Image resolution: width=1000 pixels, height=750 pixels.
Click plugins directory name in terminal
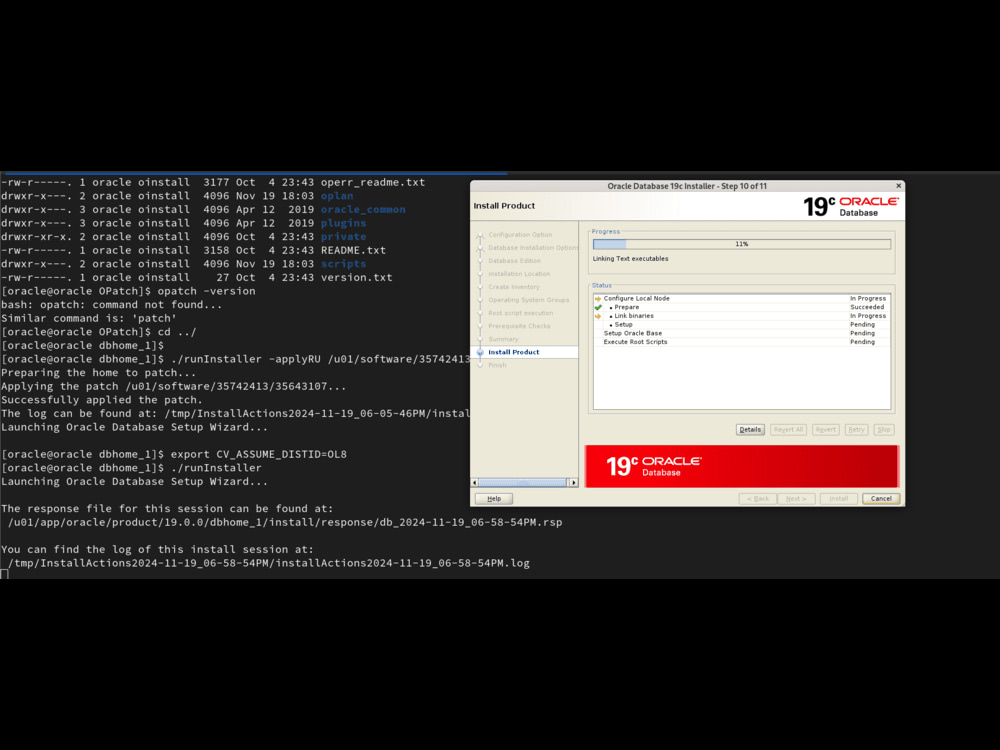(343, 223)
